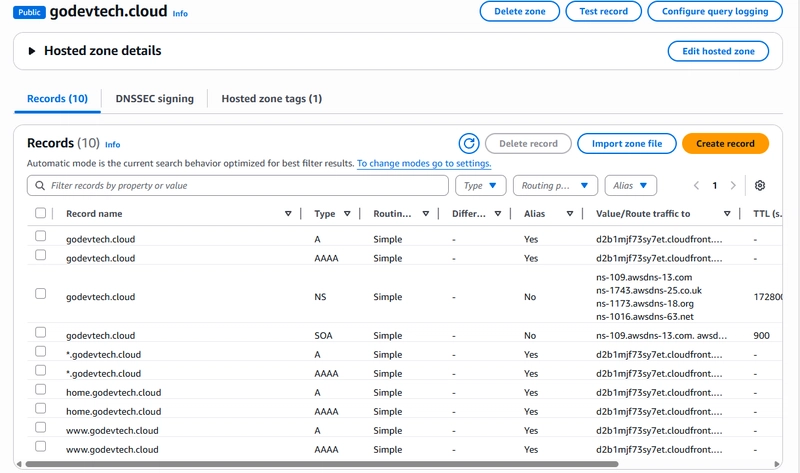Sort by Alias column arrow
The image size is (800, 473).
point(570,214)
